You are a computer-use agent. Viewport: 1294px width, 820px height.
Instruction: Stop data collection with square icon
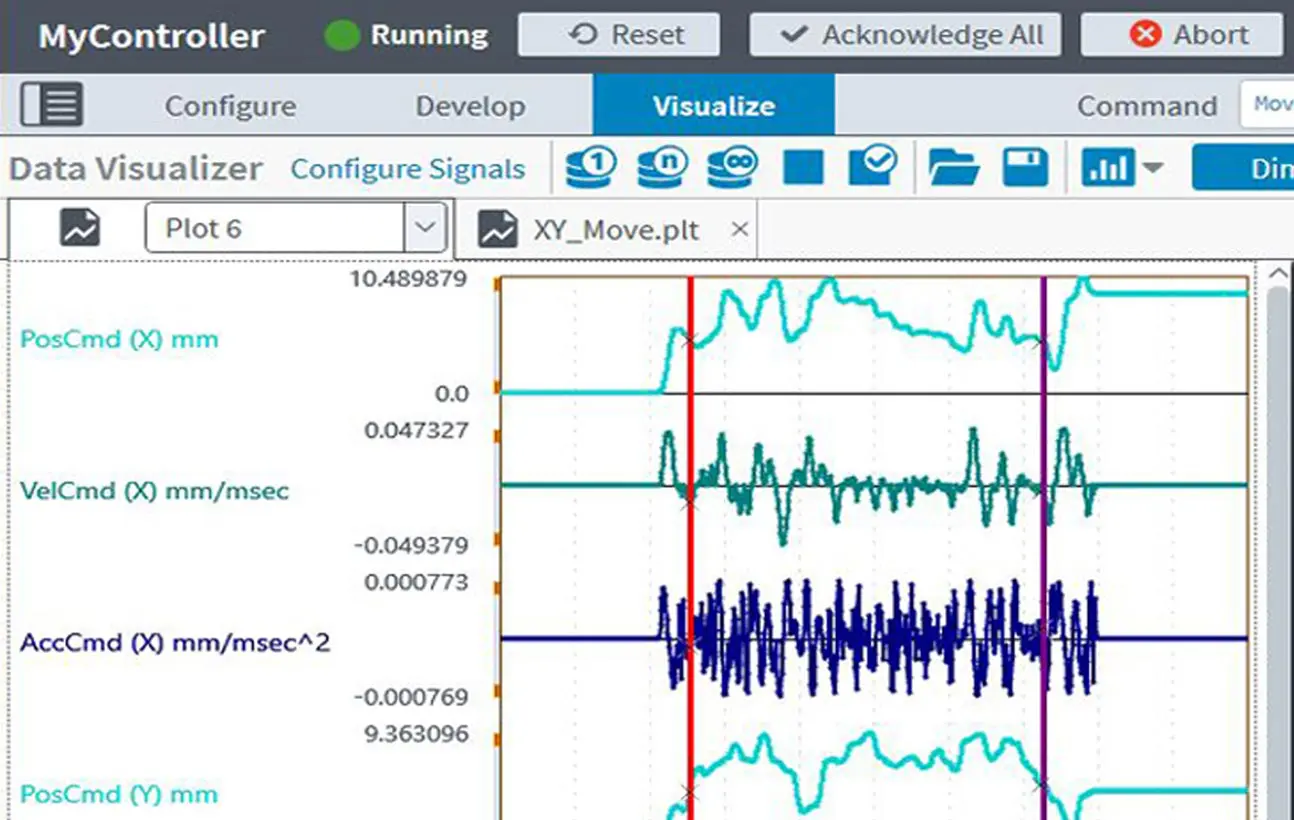click(803, 167)
